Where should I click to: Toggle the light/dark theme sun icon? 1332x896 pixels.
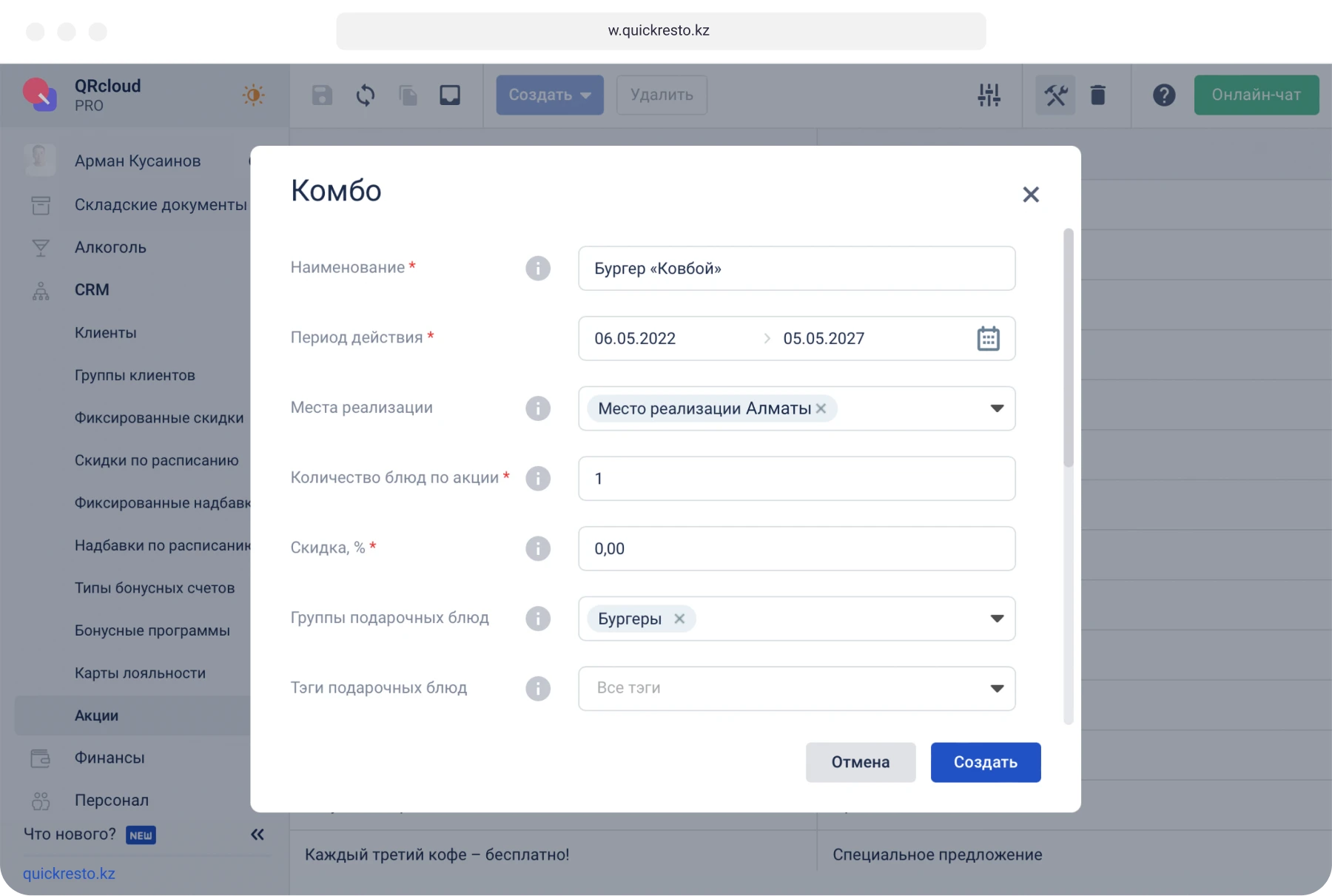[x=252, y=95]
